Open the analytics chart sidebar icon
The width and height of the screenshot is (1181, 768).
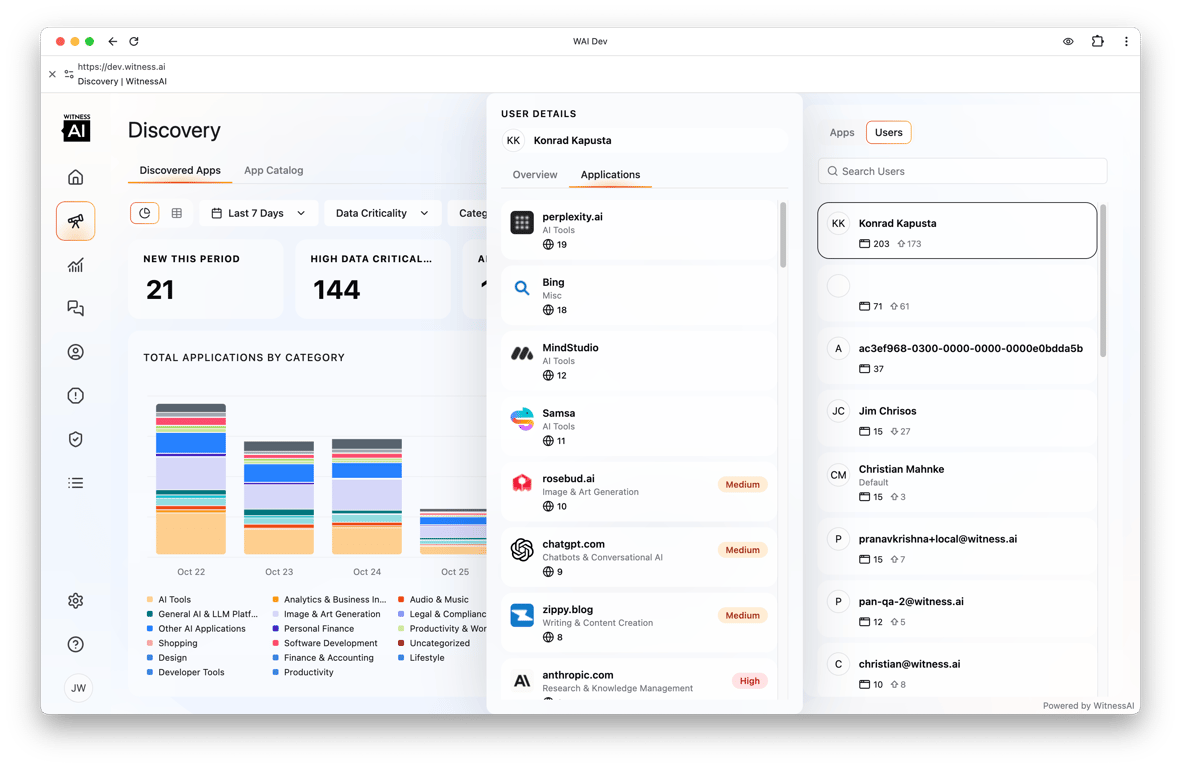coord(75,265)
